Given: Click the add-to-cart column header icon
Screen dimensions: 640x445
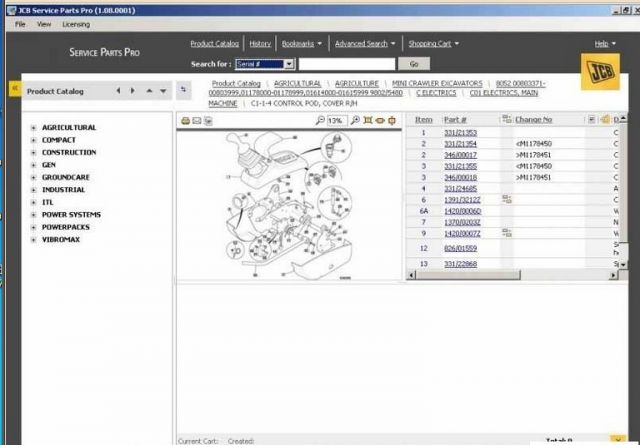Looking at the screenshot, I should [605, 119].
